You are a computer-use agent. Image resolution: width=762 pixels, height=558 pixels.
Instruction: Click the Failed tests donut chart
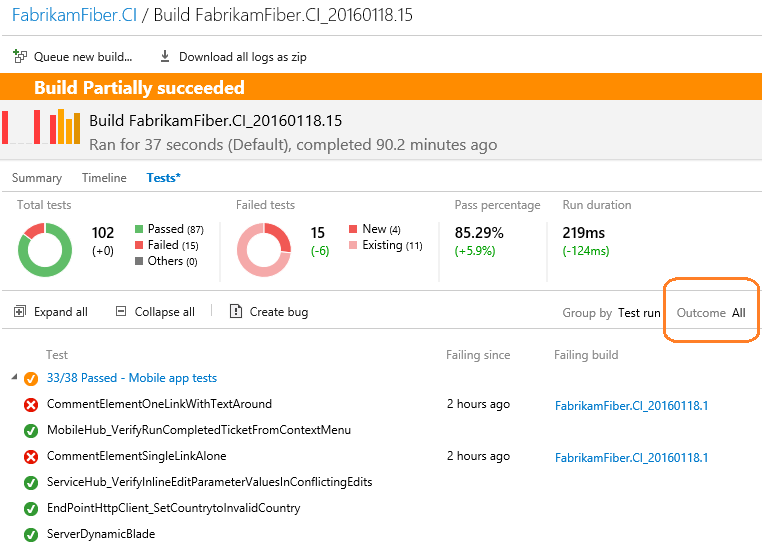tap(264, 250)
